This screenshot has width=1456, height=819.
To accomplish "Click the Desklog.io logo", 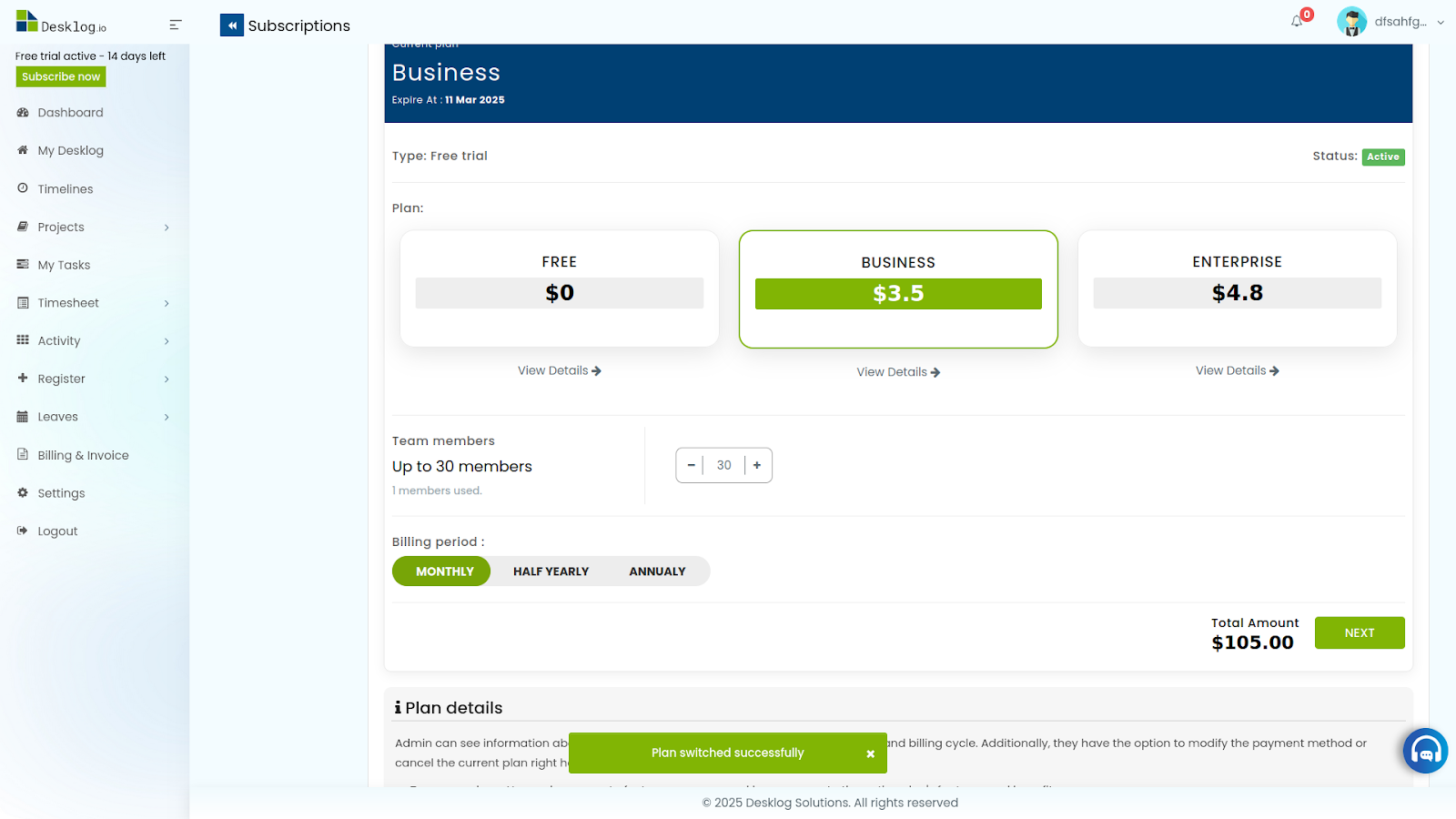I will coord(61,22).
